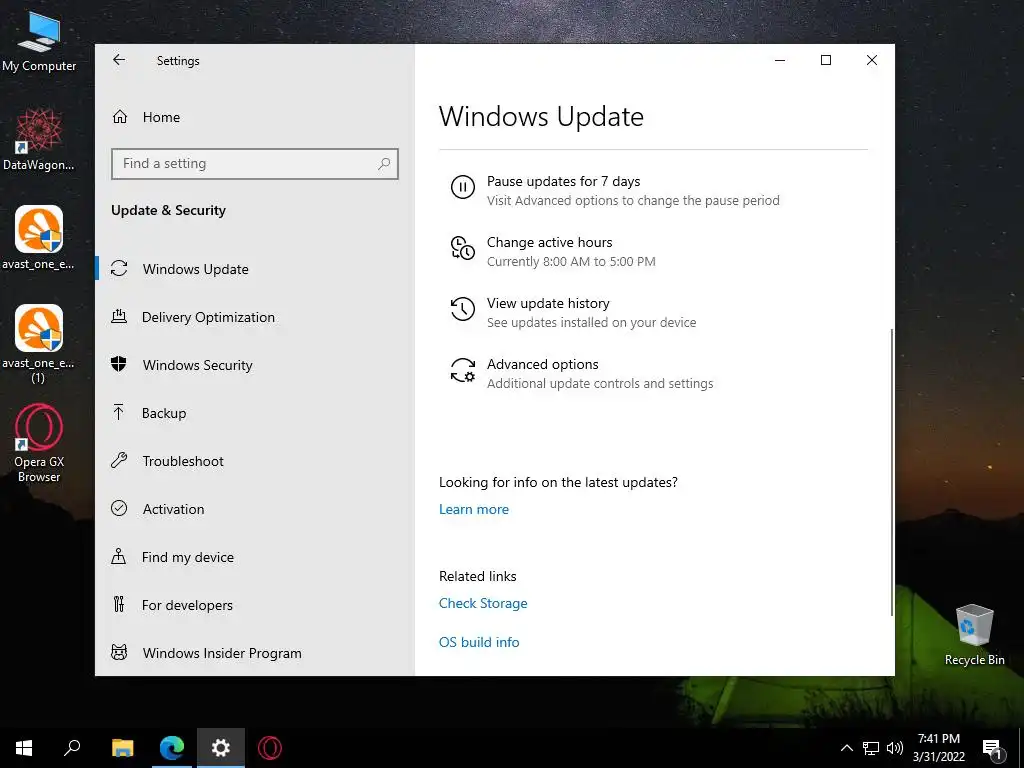The height and width of the screenshot is (768, 1024).
Task: Click the volume speaker tray icon
Action: tap(895, 748)
